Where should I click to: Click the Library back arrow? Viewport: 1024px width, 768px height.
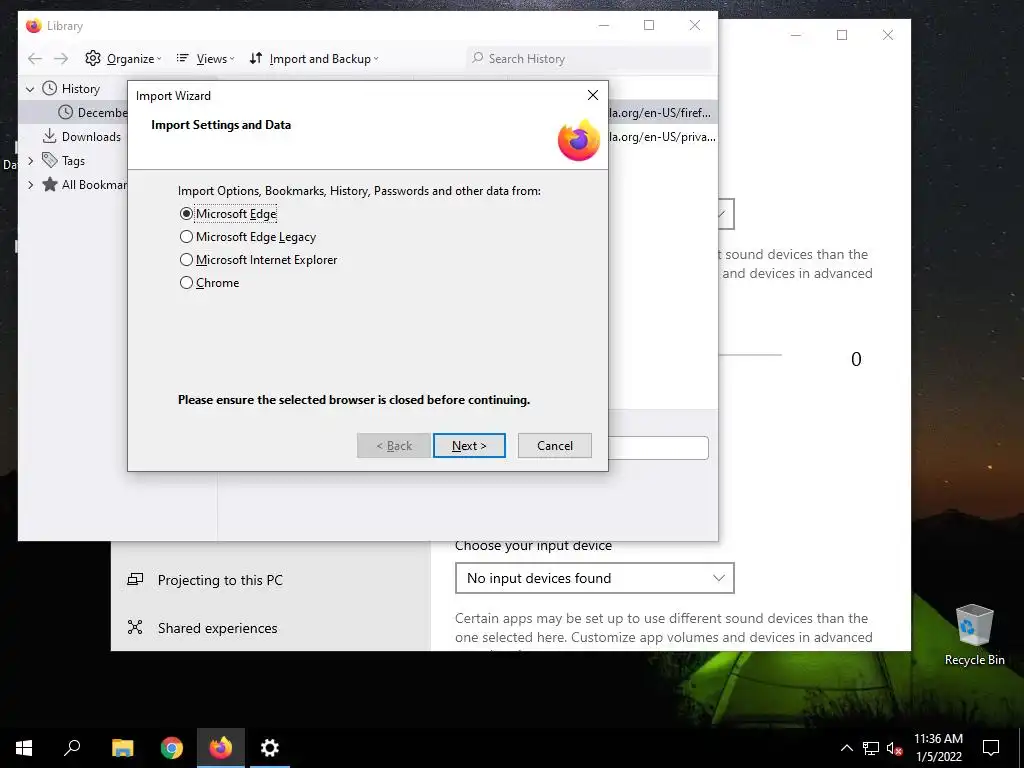click(x=35, y=59)
